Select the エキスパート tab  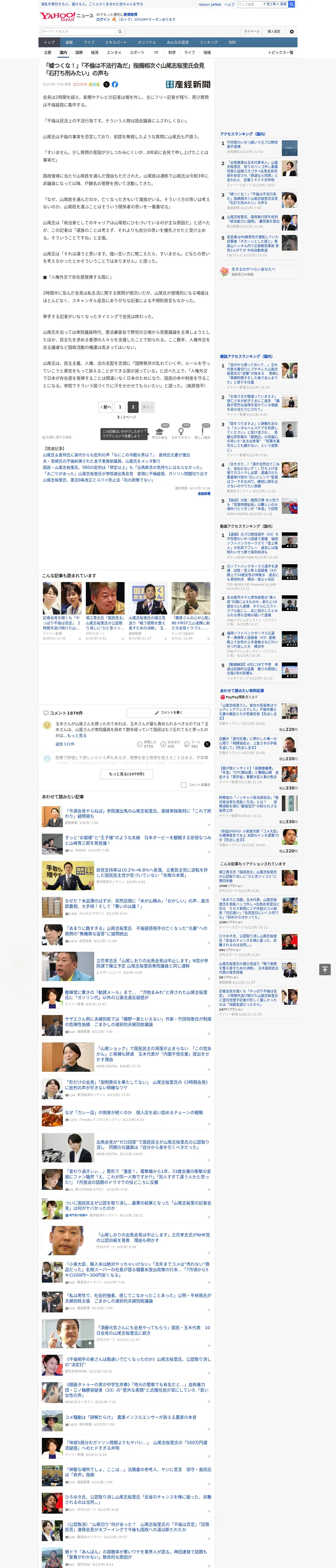pyautogui.click(x=116, y=43)
